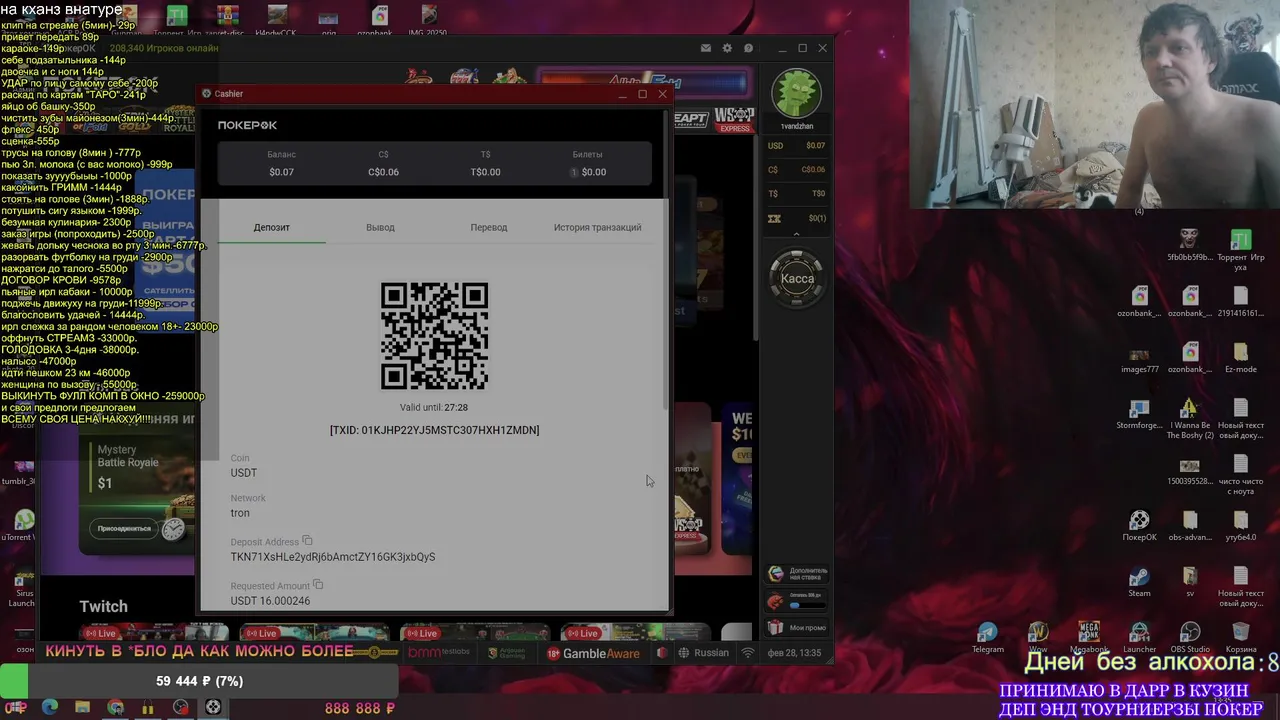Click the QR code image

click(x=434, y=336)
